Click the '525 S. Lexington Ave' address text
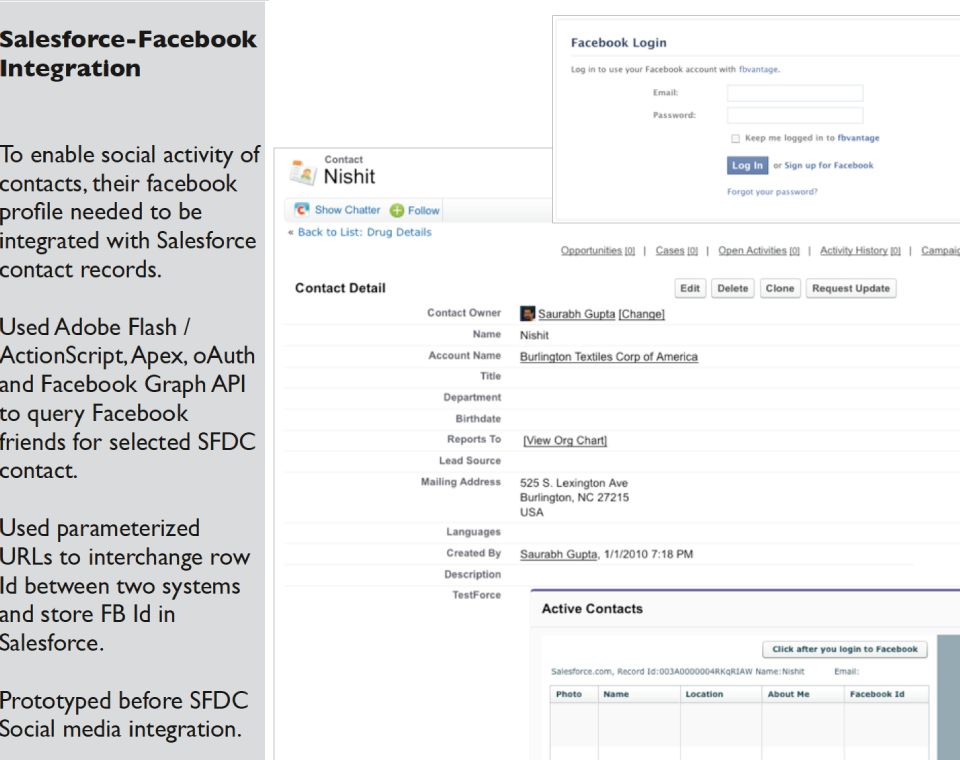960x760 pixels. [574, 483]
